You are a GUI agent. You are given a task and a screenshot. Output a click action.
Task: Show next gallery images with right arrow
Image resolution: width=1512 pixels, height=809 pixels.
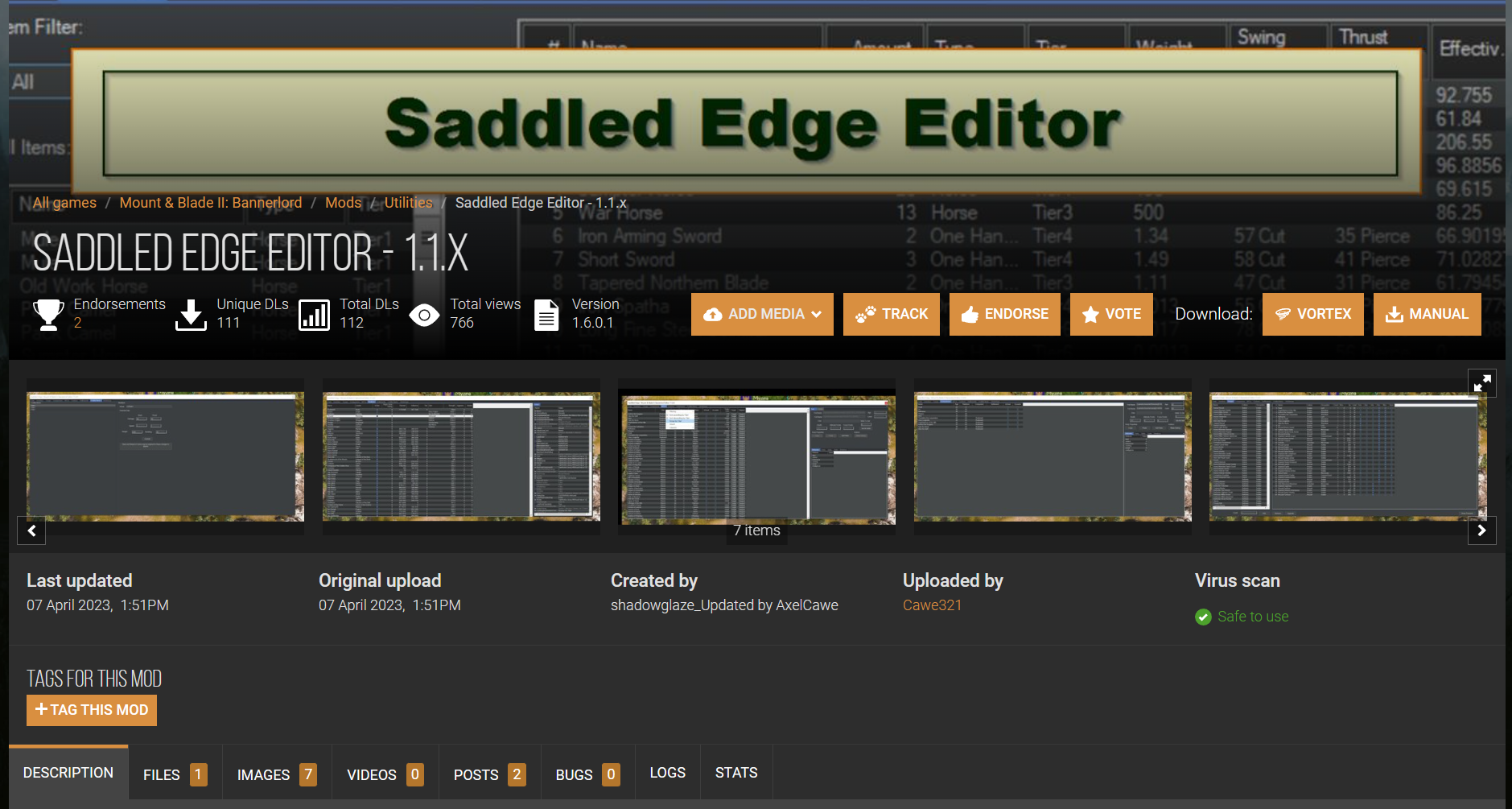1481,530
